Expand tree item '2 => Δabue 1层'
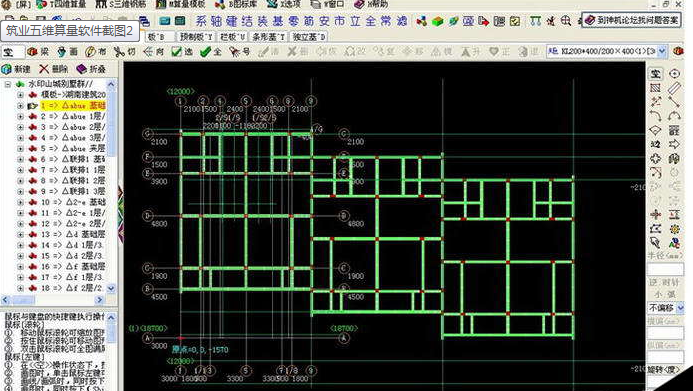This screenshot has width=693, height=391. click(20, 116)
